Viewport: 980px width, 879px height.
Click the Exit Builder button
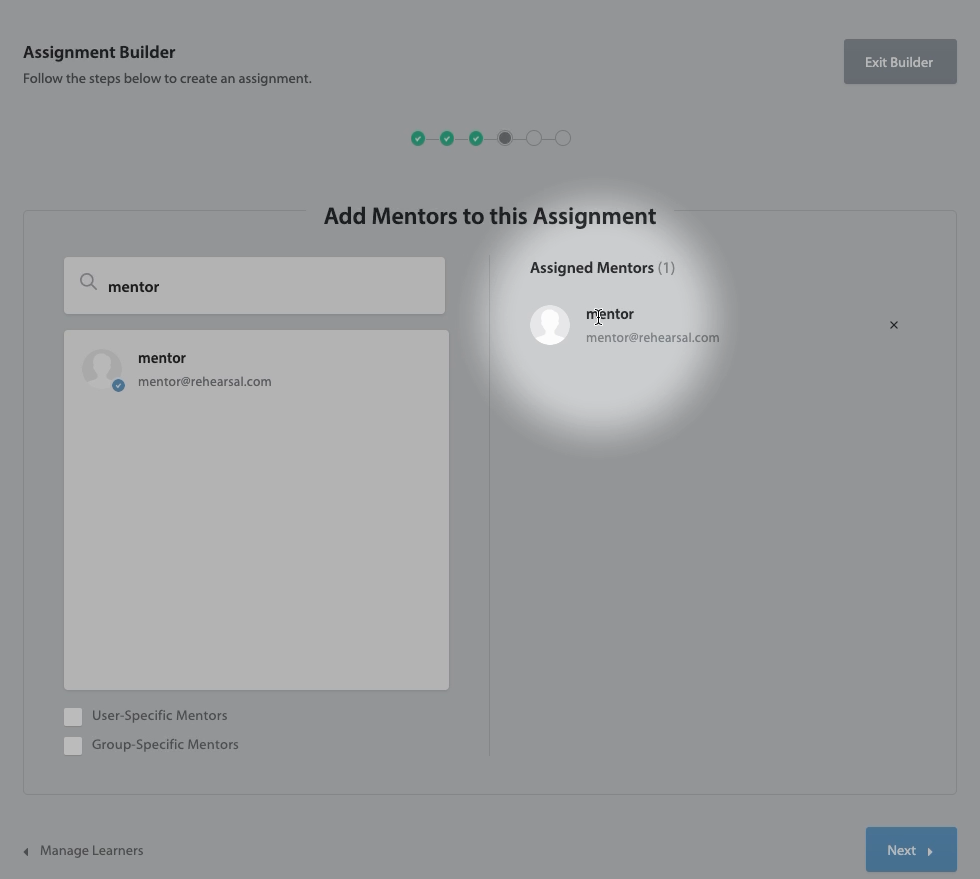click(x=899, y=62)
